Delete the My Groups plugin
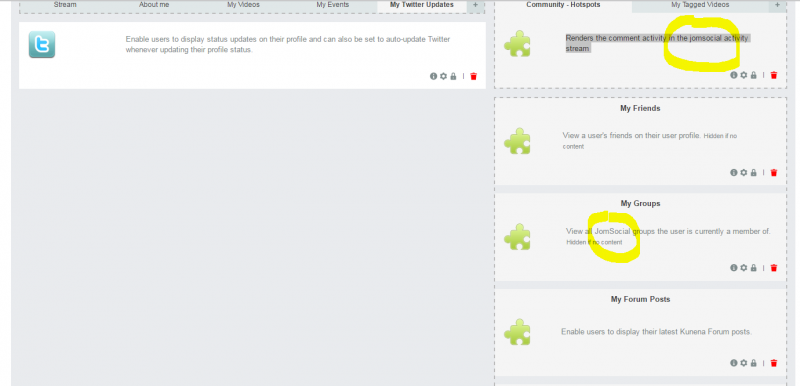 tap(774, 267)
